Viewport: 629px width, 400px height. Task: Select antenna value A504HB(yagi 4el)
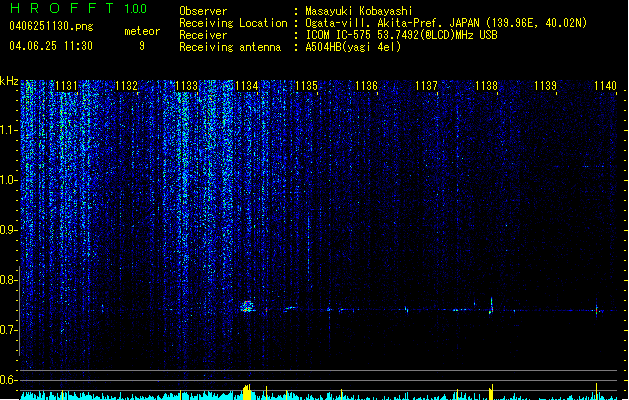coord(353,47)
